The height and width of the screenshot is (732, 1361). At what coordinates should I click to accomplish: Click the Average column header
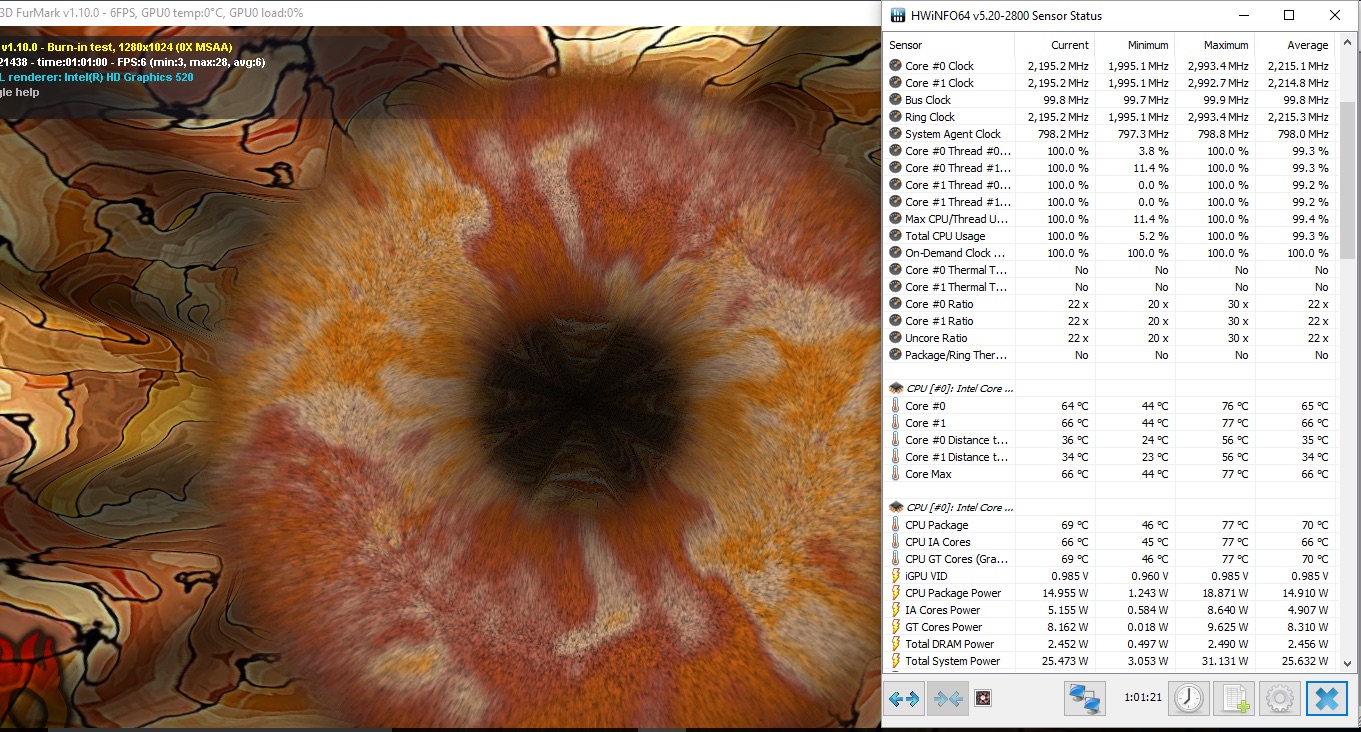tap(1294, 45)
